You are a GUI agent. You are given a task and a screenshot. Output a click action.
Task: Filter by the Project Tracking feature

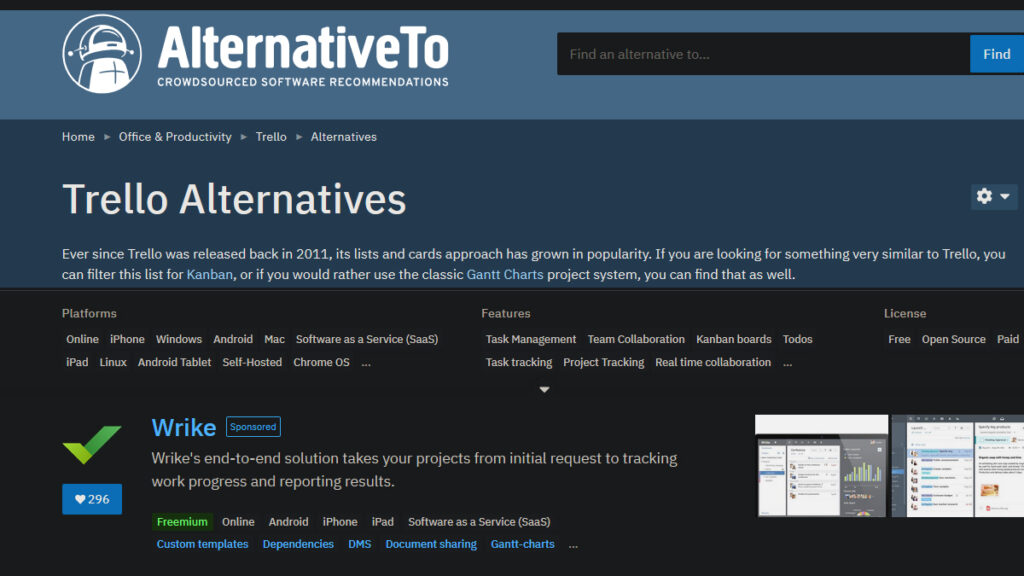pyautogui.click(x=603, y=362)
